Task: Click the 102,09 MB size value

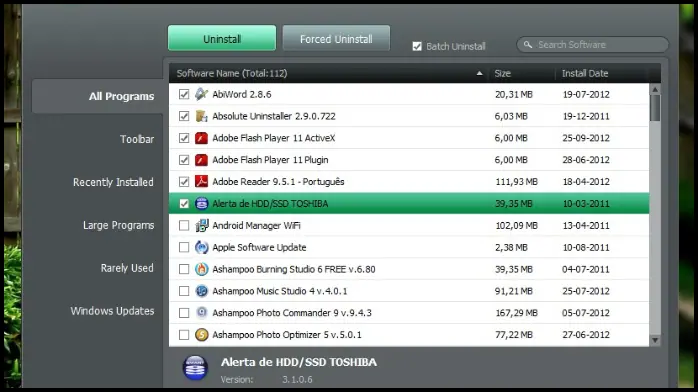Action: 516,226
